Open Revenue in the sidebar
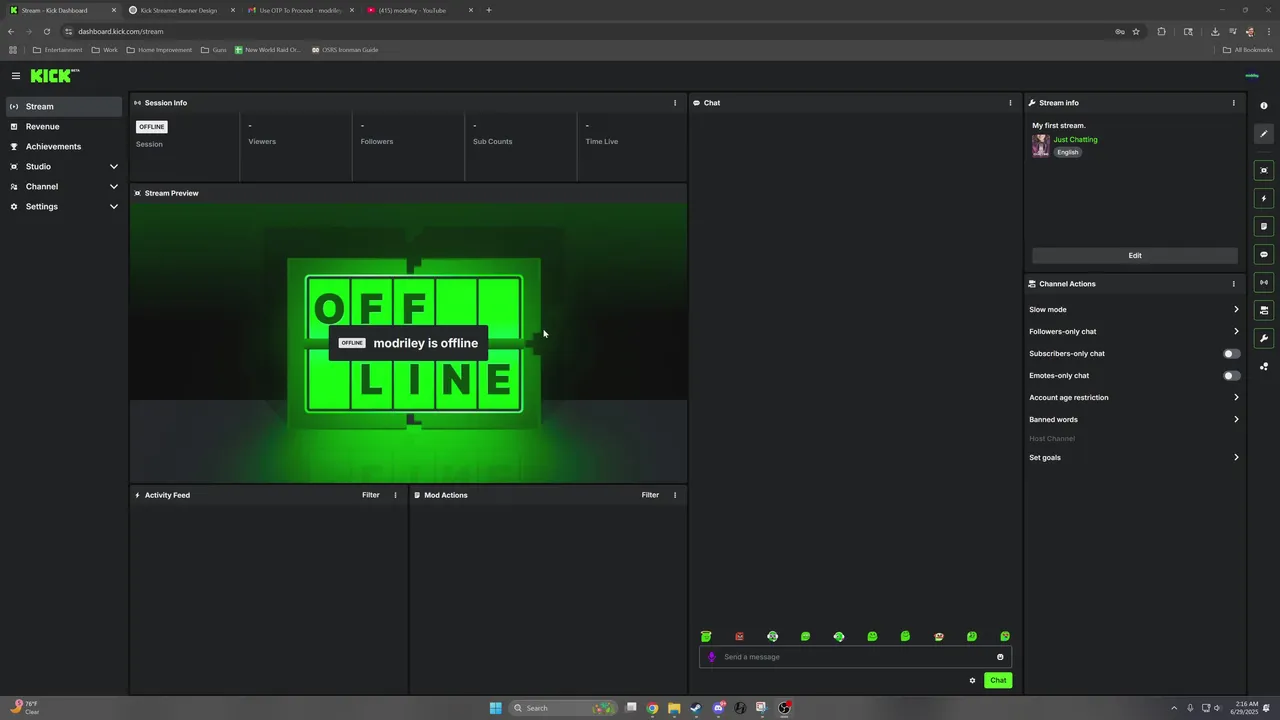 pos(64,127)
